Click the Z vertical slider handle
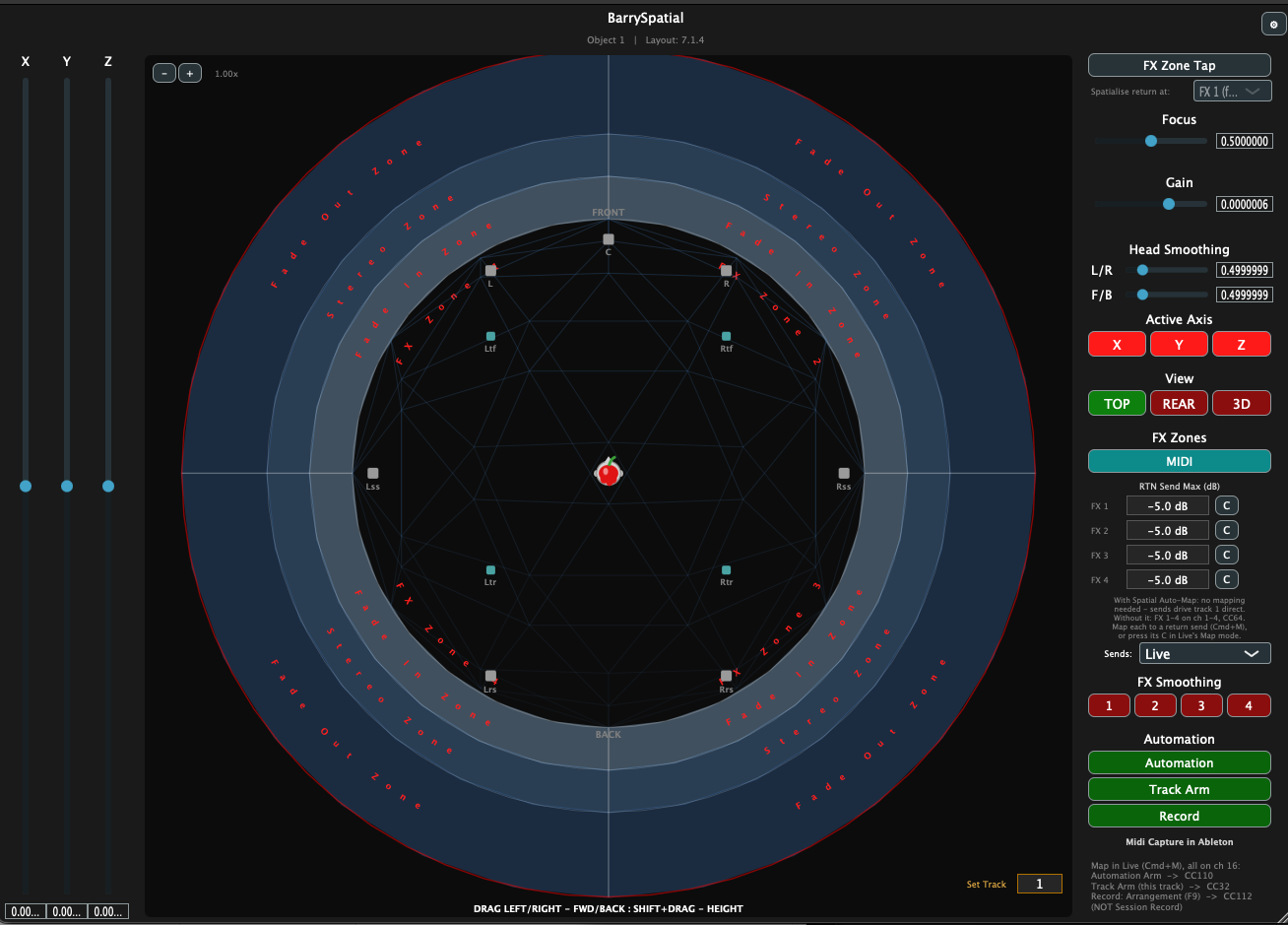 pyautogui.click(x=108, y=486)
